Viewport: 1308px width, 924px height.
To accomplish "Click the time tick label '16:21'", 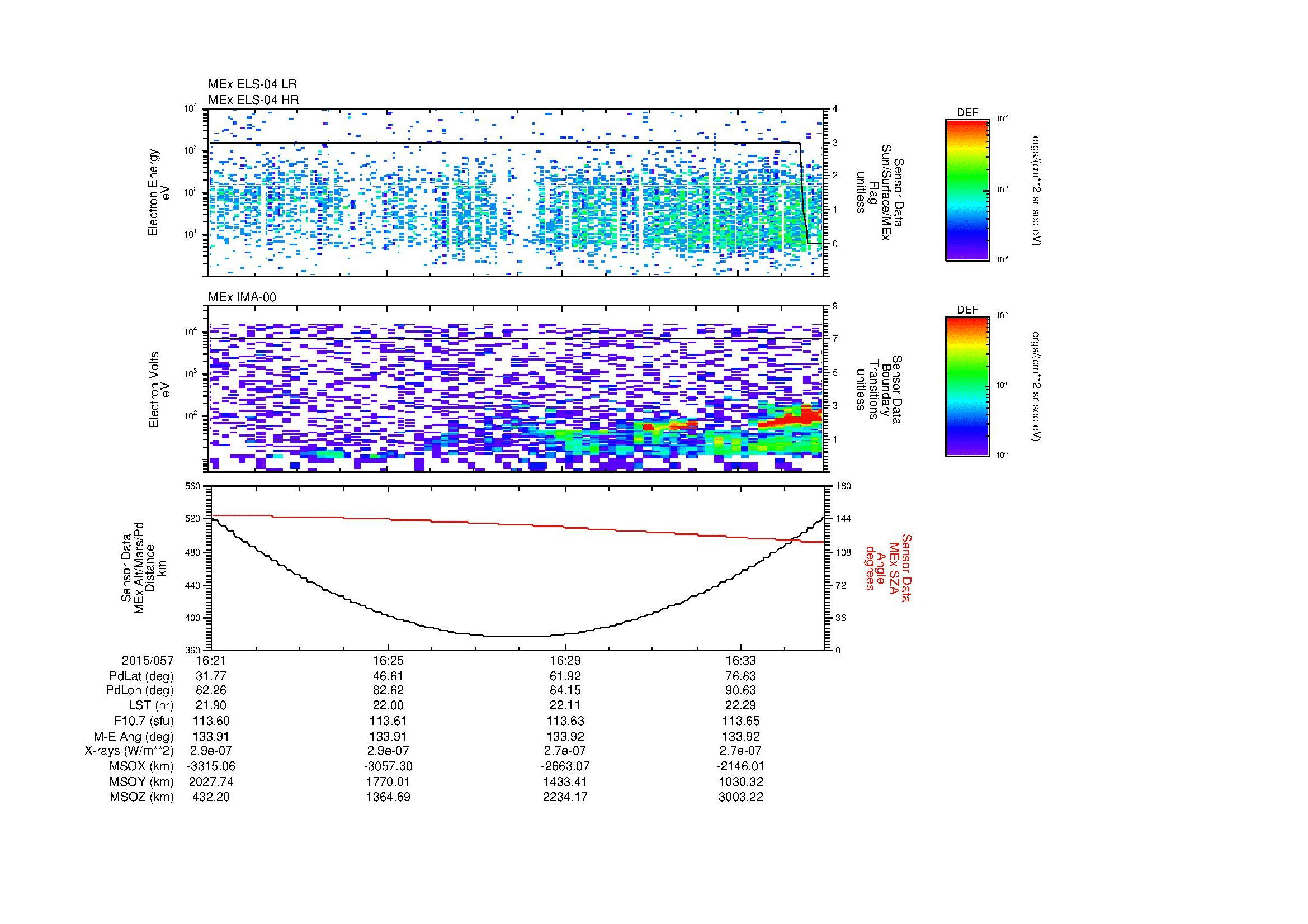I will pyautogui.click(x=211, y=660).
